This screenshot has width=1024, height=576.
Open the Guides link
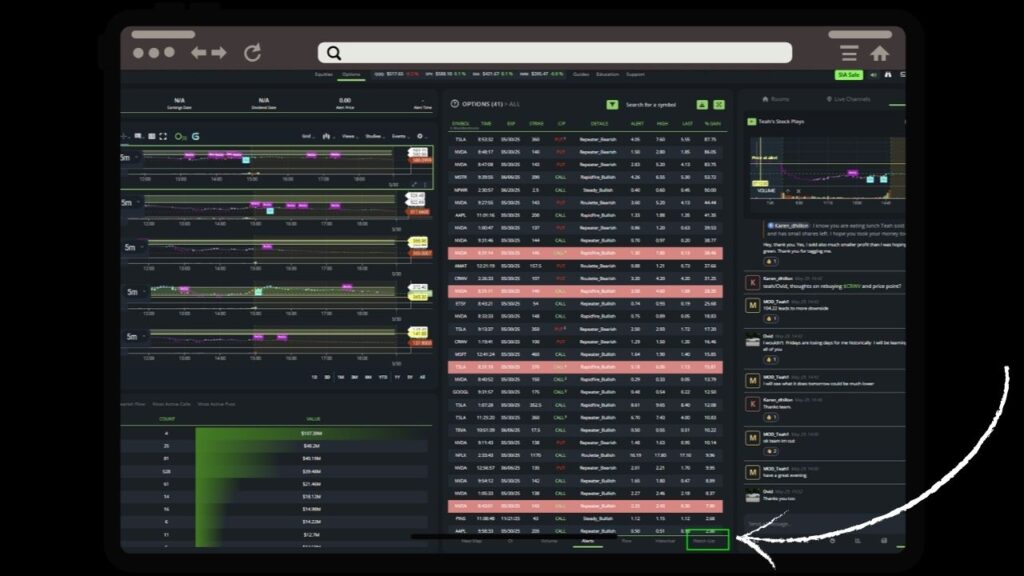click(581, 74)
